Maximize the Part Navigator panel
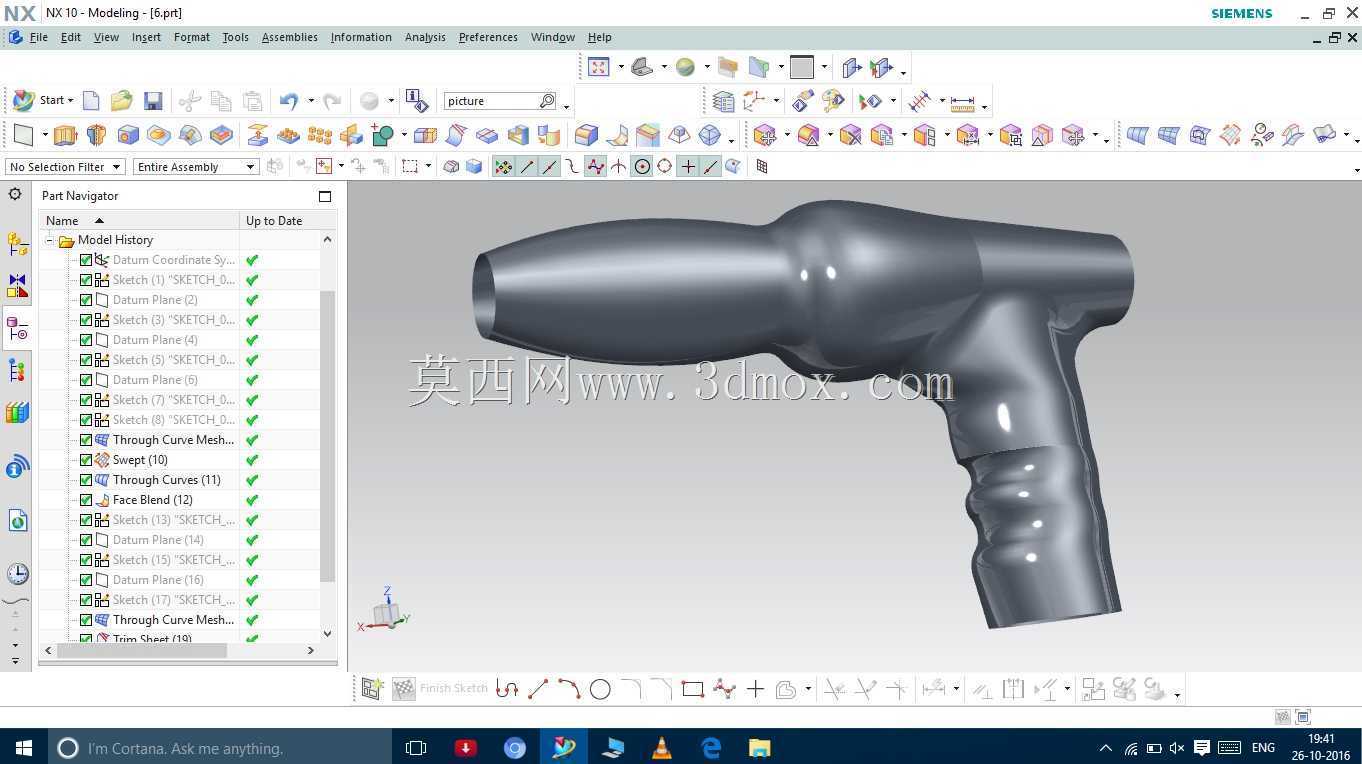Viewport: 1362px width, 764px height. pyautogui.click(x=324, y=196)
